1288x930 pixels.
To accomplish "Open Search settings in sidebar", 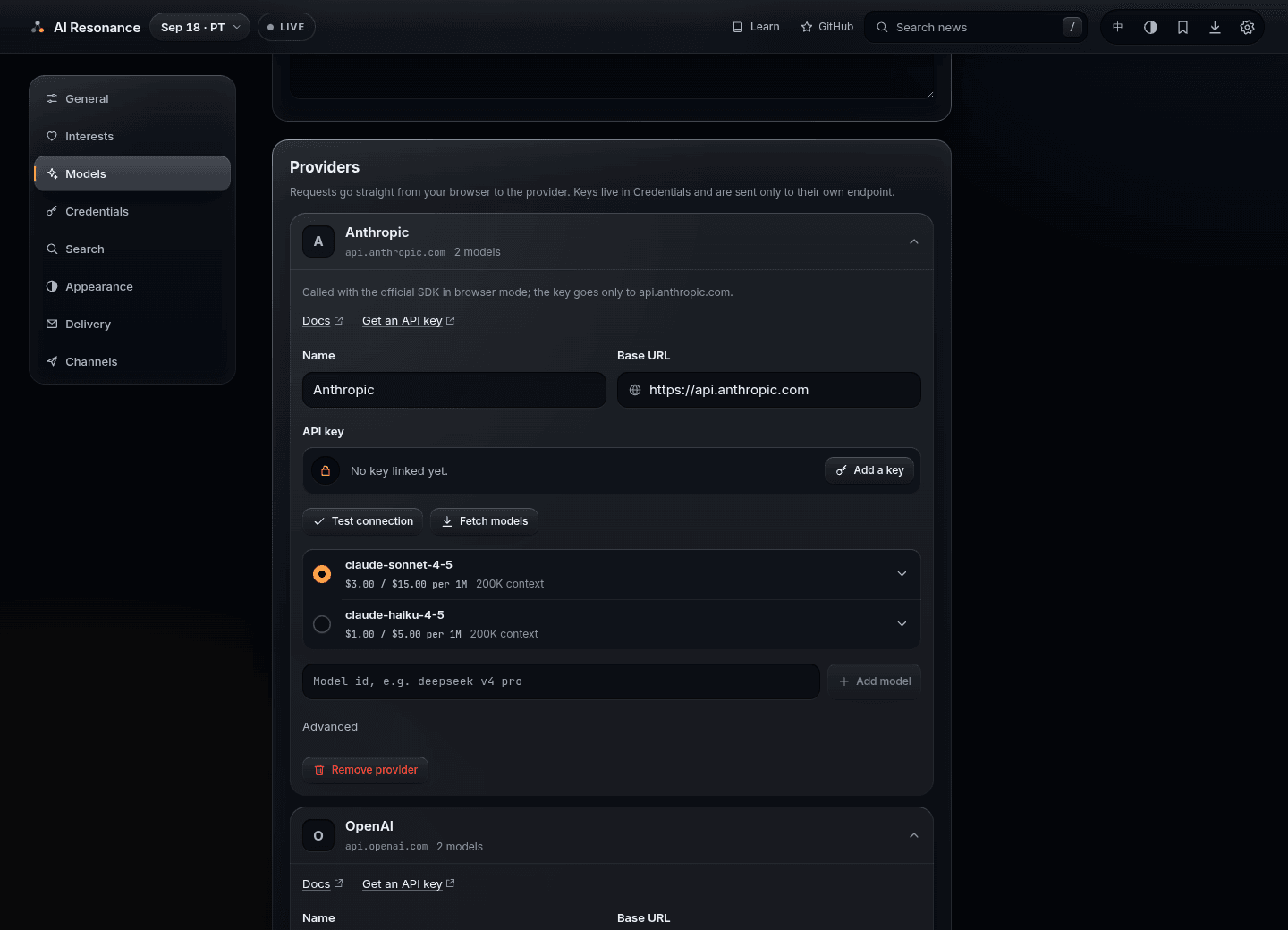I will 132,249.
